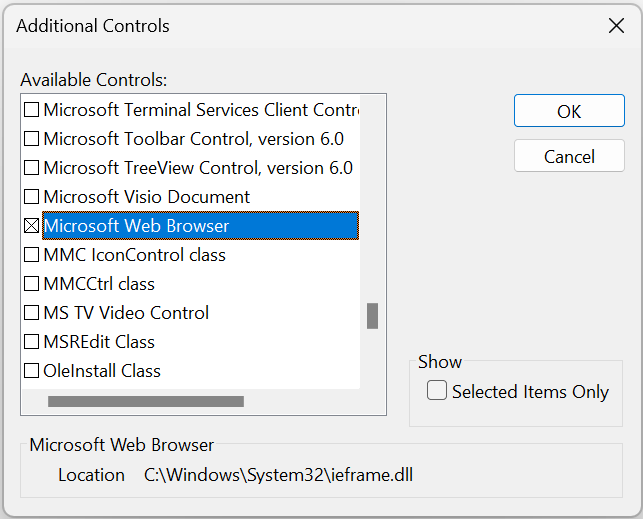Check the Microsoft Visio Document box
Image resolution: width=643 pixels, height=519 pixels.
point(32,197)
